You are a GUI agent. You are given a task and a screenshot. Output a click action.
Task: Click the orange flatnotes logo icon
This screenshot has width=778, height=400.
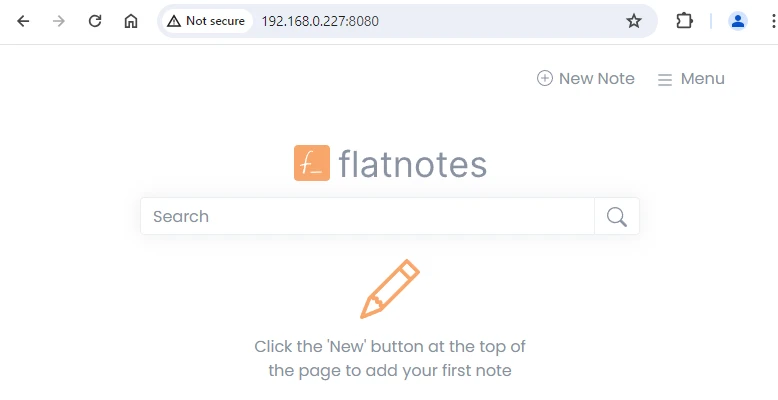coord(312,163)
